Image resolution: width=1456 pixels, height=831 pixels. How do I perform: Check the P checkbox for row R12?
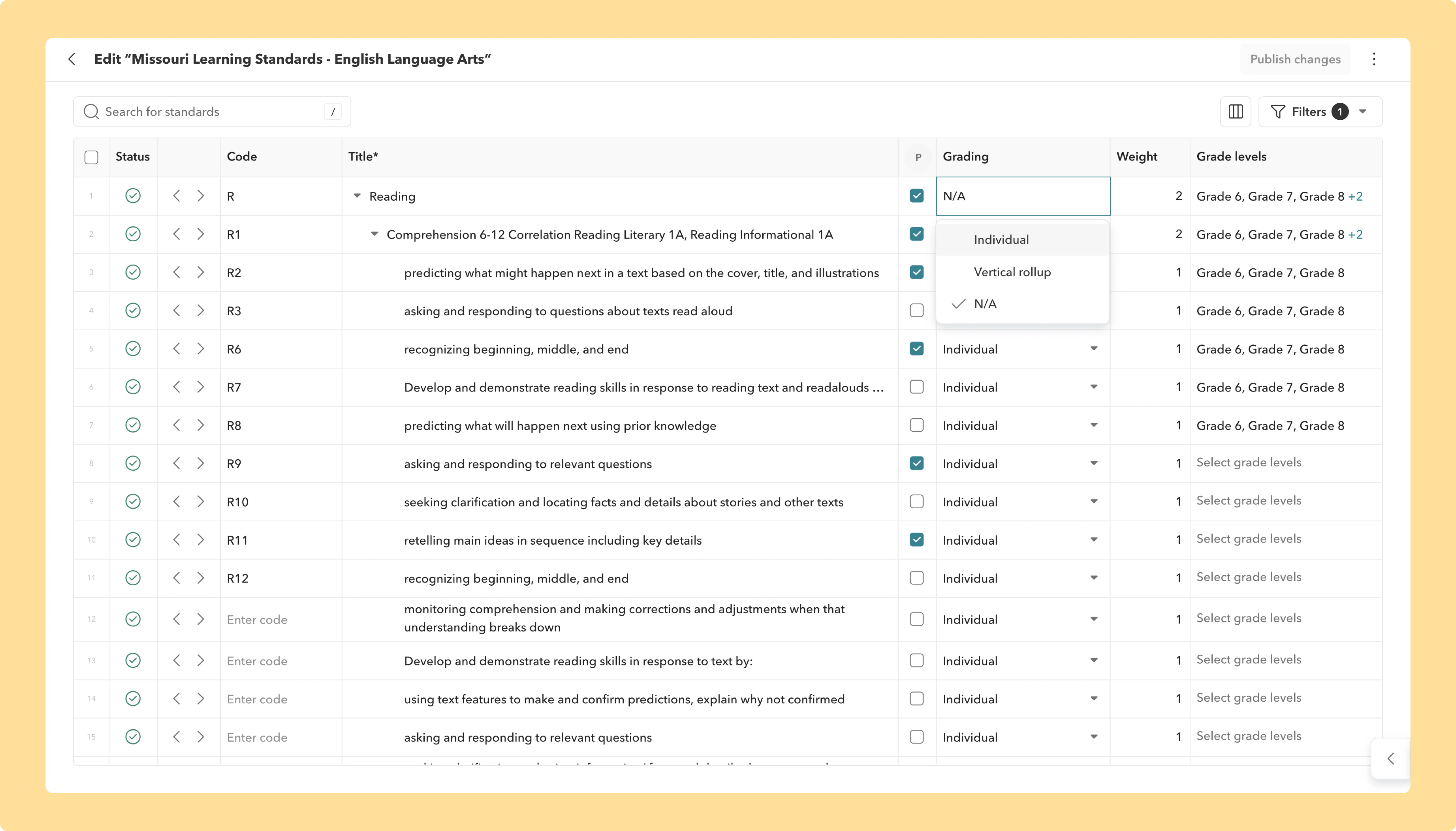916,578
